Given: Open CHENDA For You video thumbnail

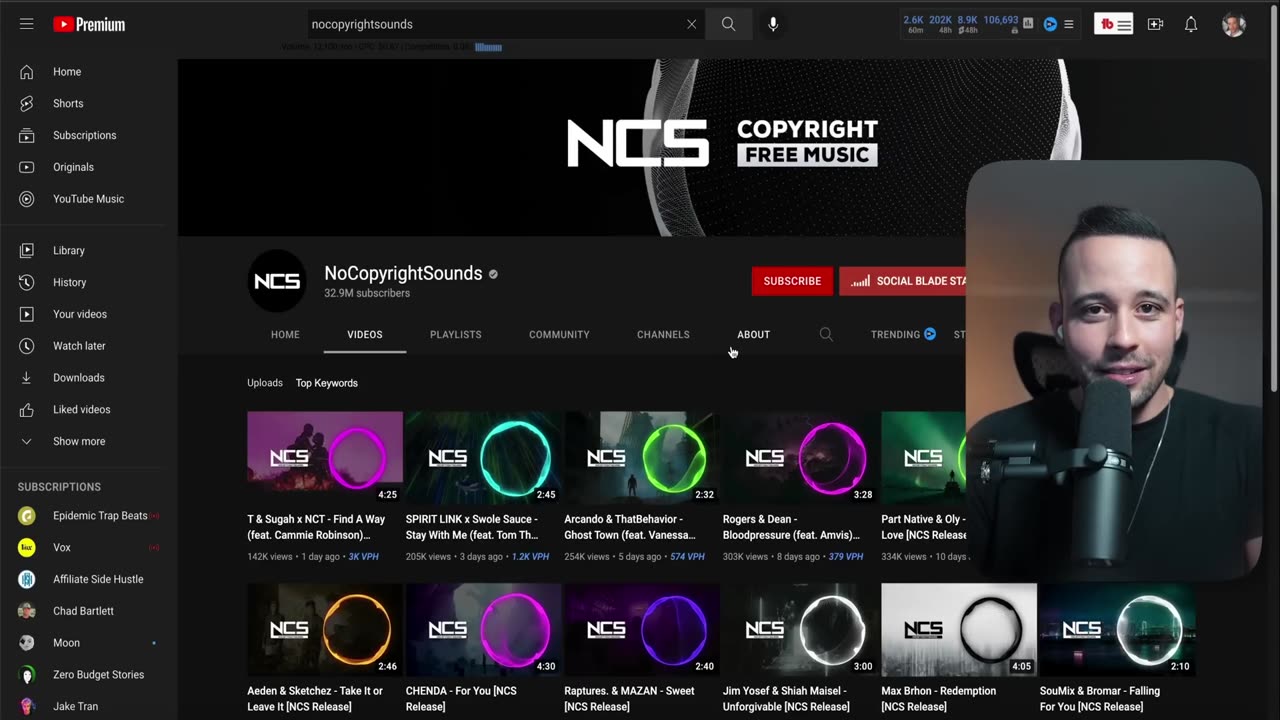Looking at the screenshot, I should [x=483, y=628].
